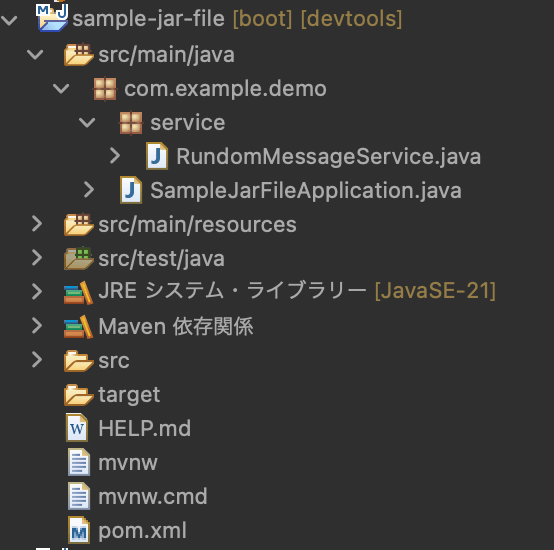Expand RundomMessageService.java members
This screenshot has width=554, height=550.
coord(115,156)
